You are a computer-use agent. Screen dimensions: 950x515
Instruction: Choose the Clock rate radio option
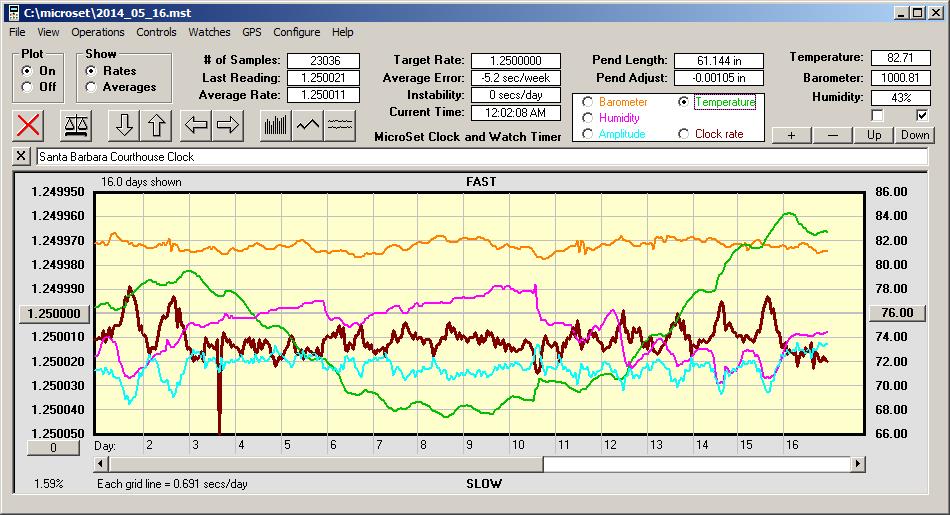pos(684,134)
